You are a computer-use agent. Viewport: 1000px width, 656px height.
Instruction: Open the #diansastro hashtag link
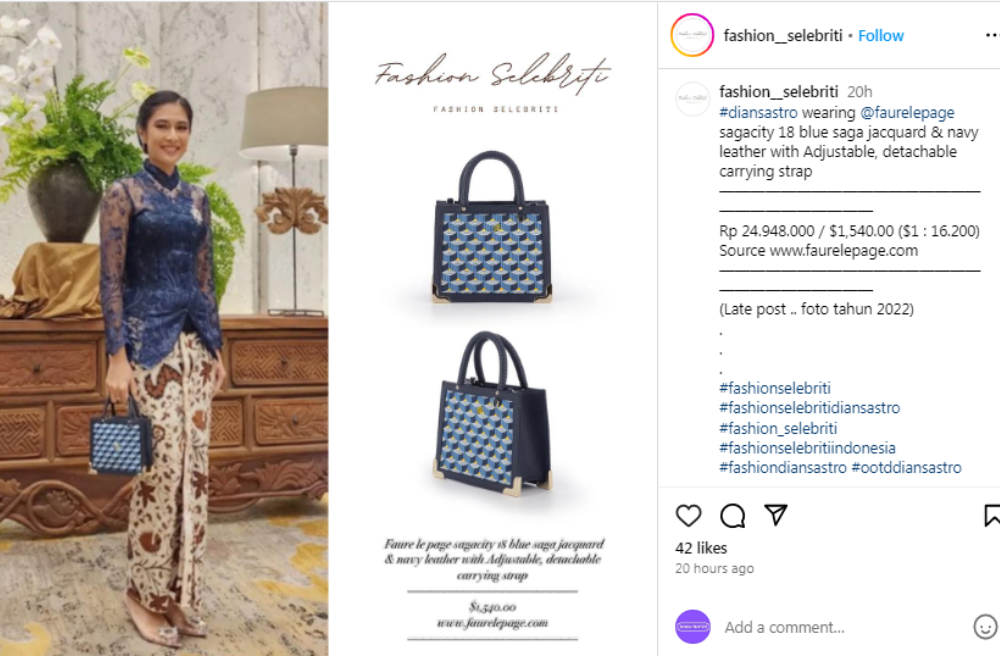click(x=758, y=112)
